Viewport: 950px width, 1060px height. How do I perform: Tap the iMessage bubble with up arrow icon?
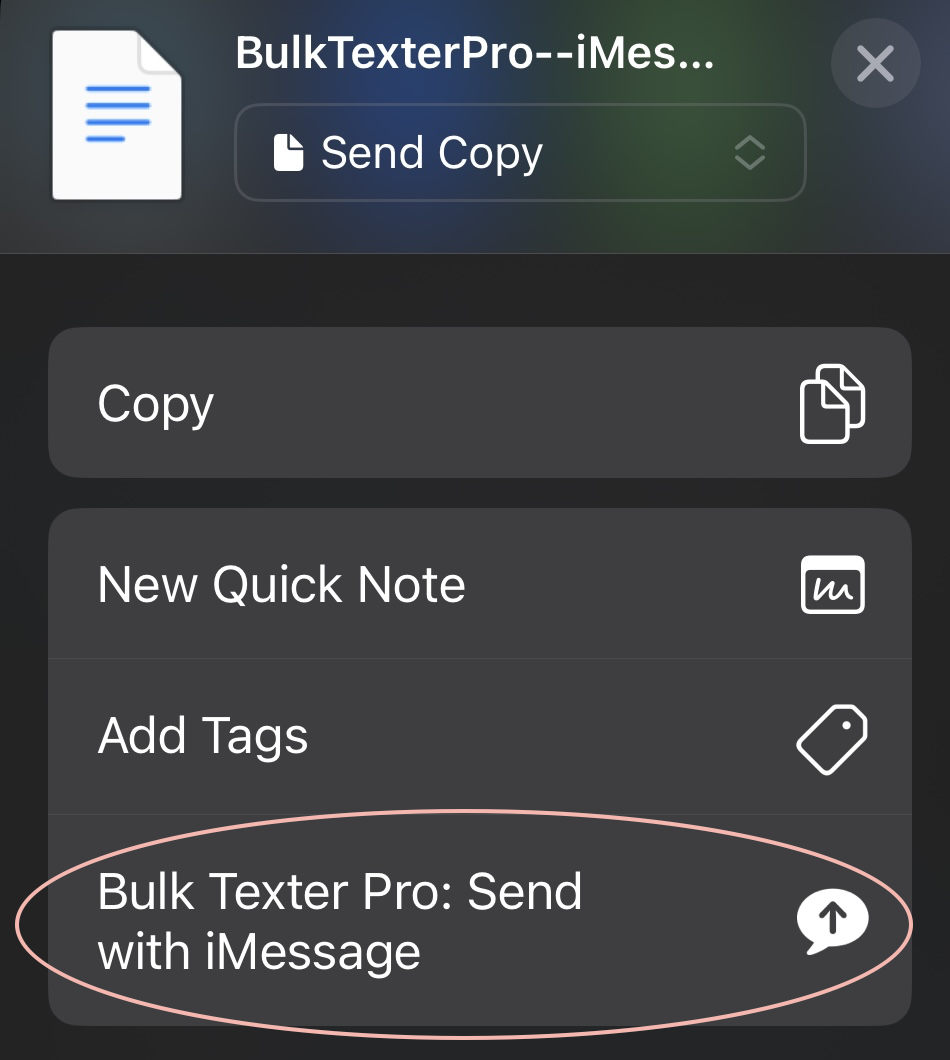click(832, 921)
